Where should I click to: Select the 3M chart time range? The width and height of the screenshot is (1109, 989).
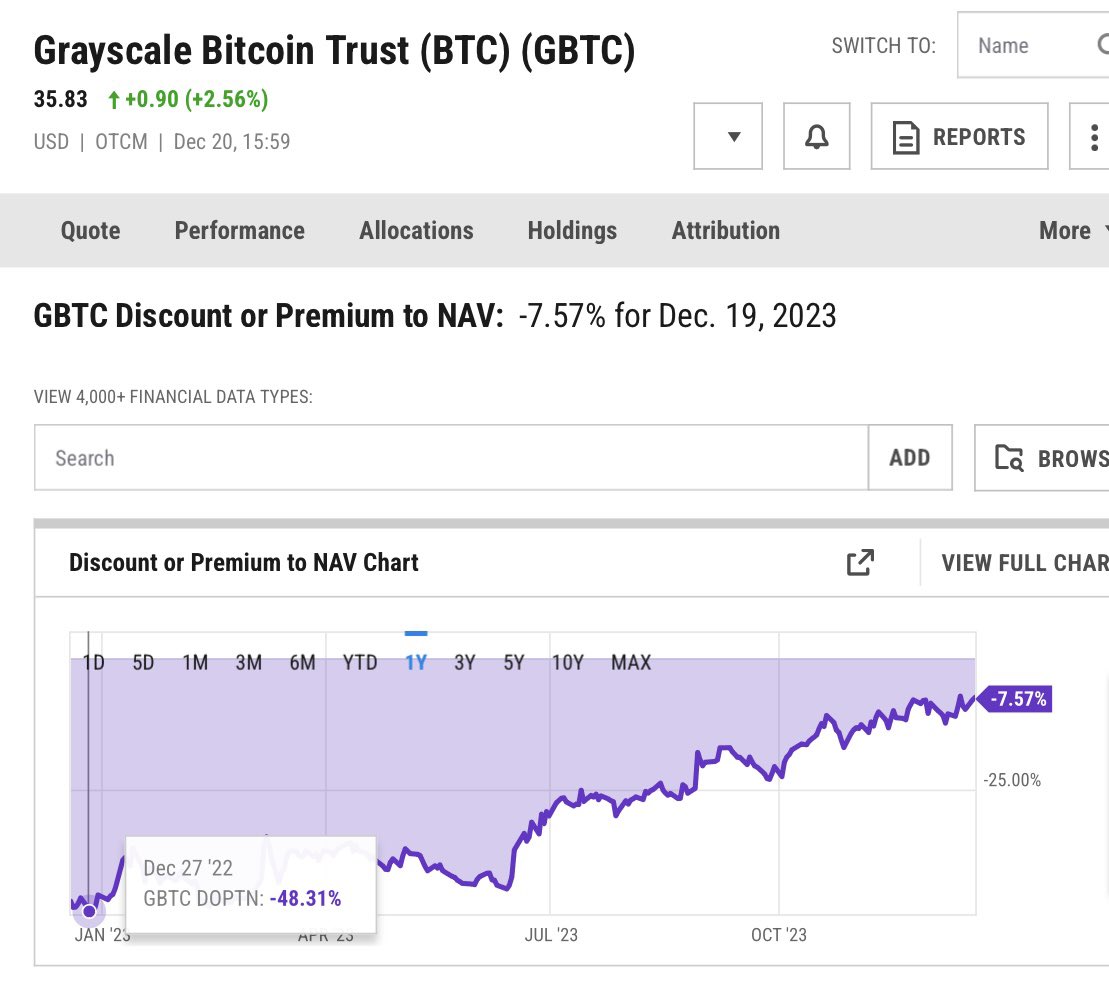tap(249, 663)
